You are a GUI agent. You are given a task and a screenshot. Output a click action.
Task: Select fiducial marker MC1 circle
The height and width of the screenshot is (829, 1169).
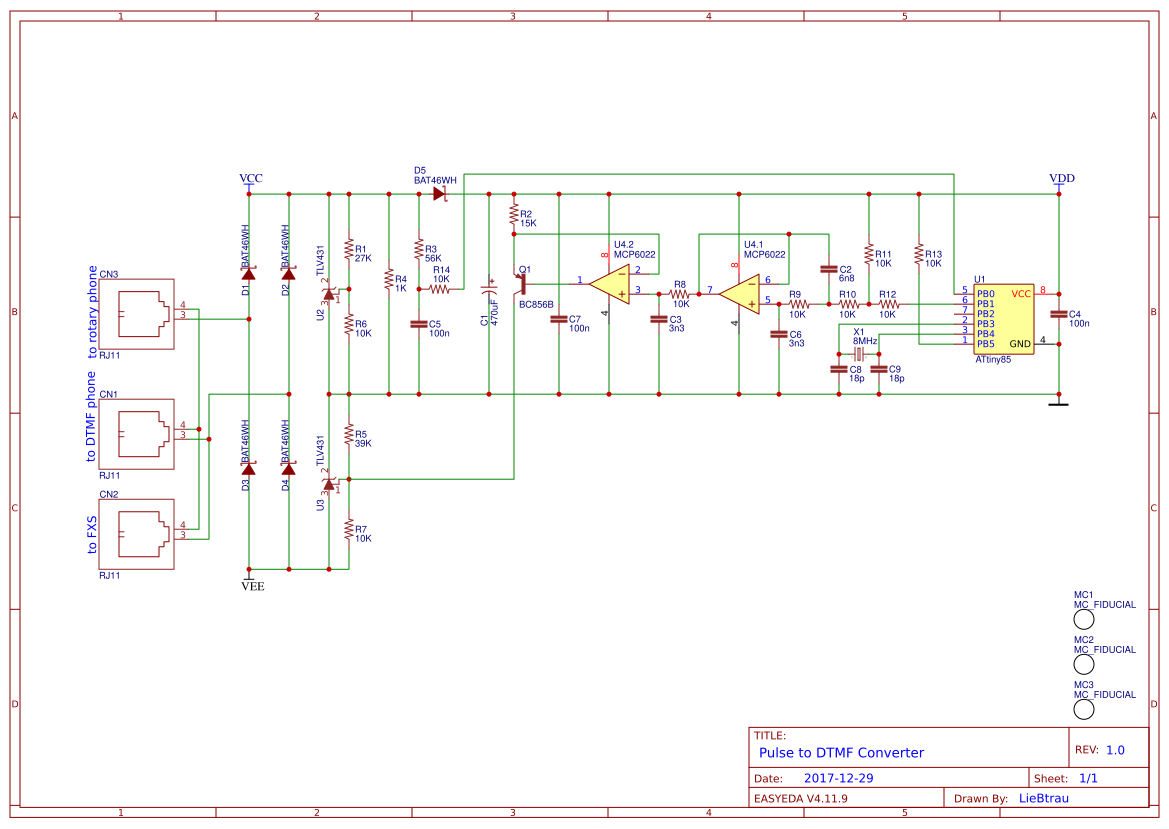point(1083,620)
